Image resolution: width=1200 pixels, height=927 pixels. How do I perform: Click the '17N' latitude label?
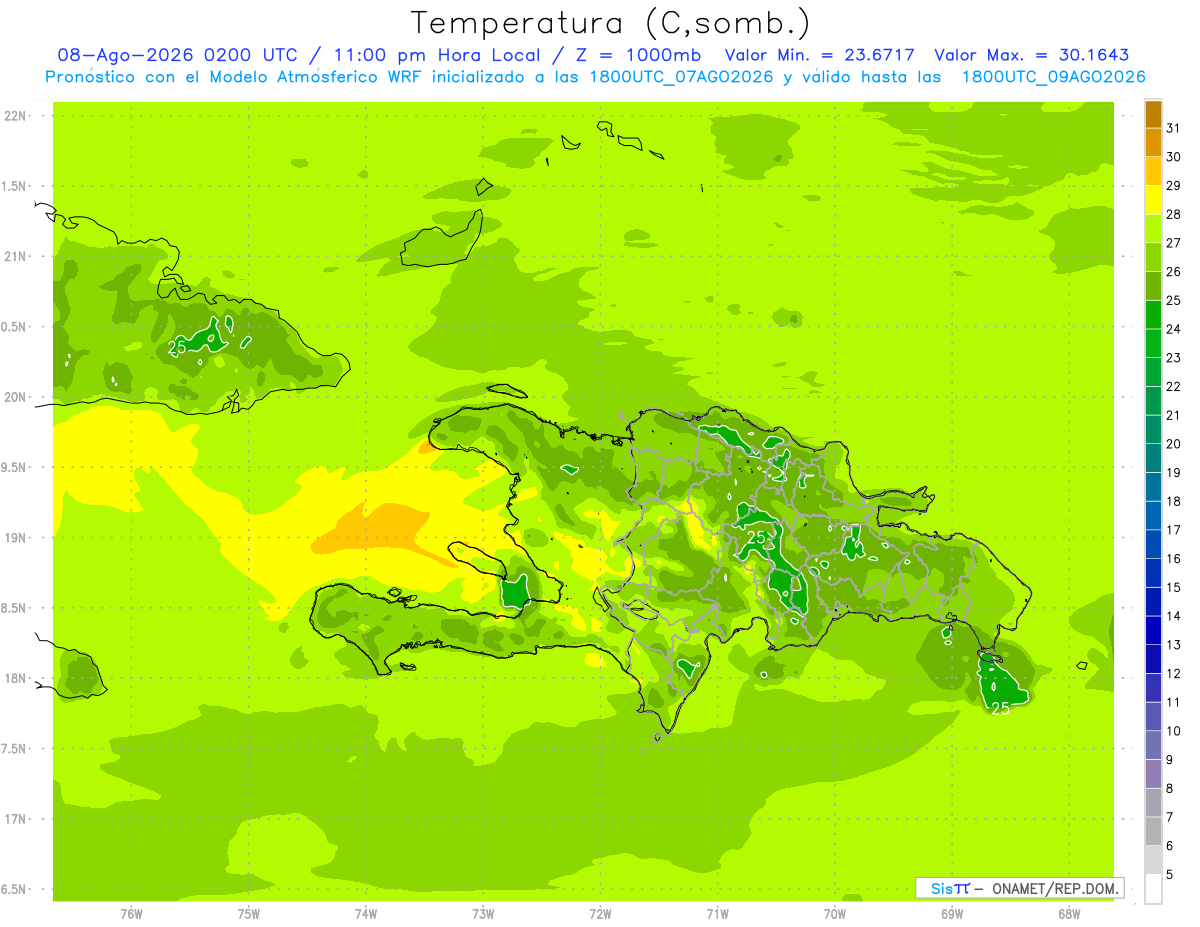coord(17,819)
